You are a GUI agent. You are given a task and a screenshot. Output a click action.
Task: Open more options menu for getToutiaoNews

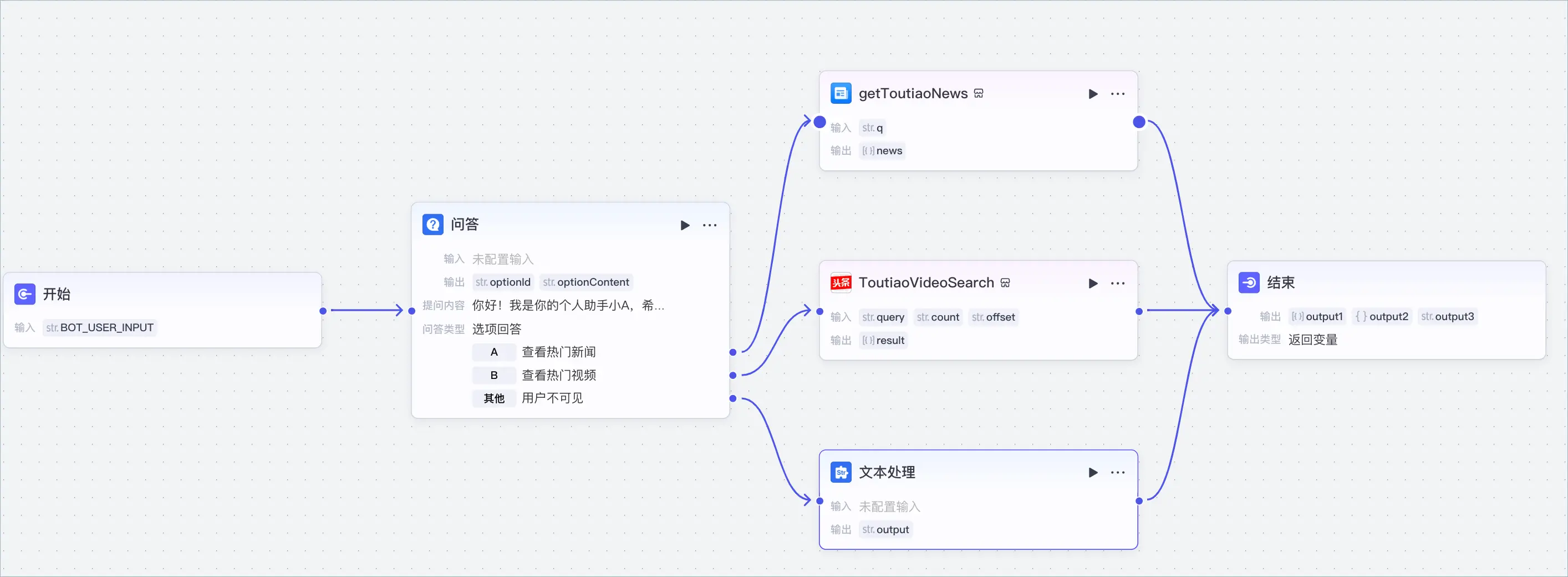coord(1118,94)
